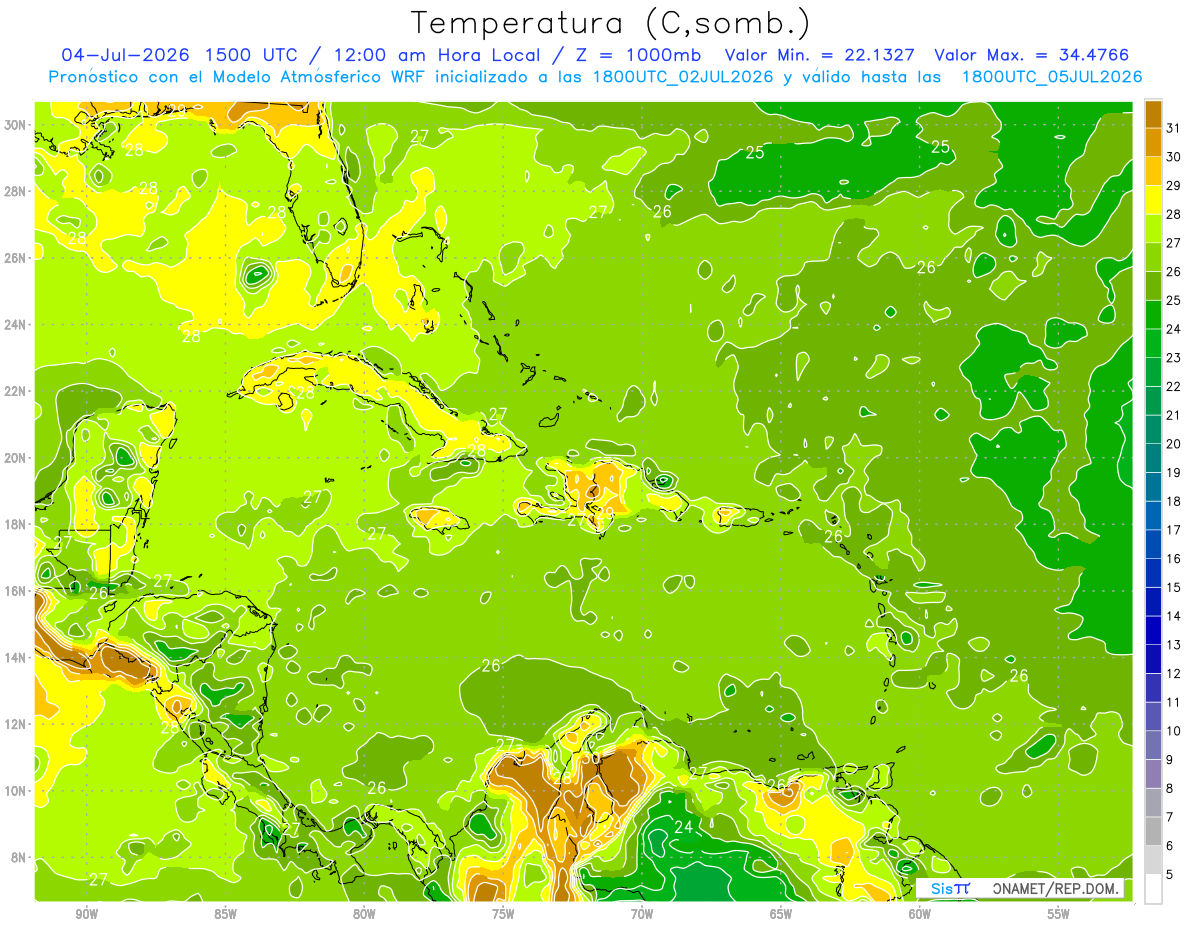Viewport: 1200px width, 927px height.
Task: Click the contour label 24 over Venezuela
Action: (x=684, y=827)
